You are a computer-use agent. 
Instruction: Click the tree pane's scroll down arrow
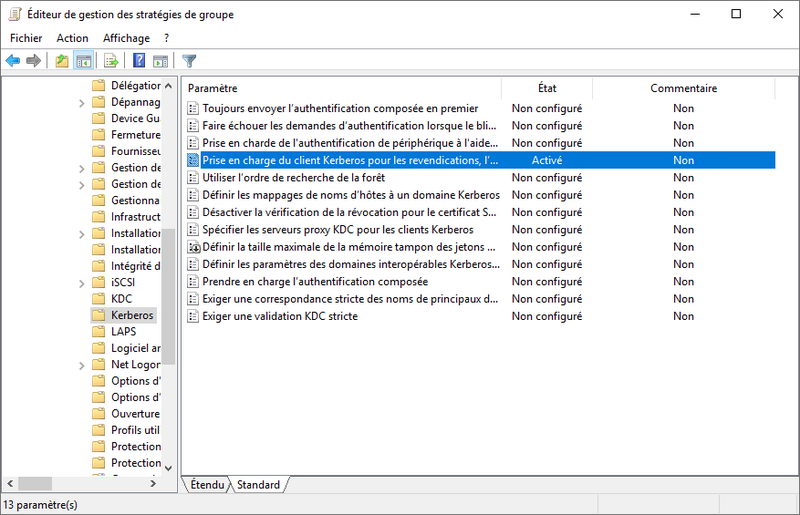168,466
